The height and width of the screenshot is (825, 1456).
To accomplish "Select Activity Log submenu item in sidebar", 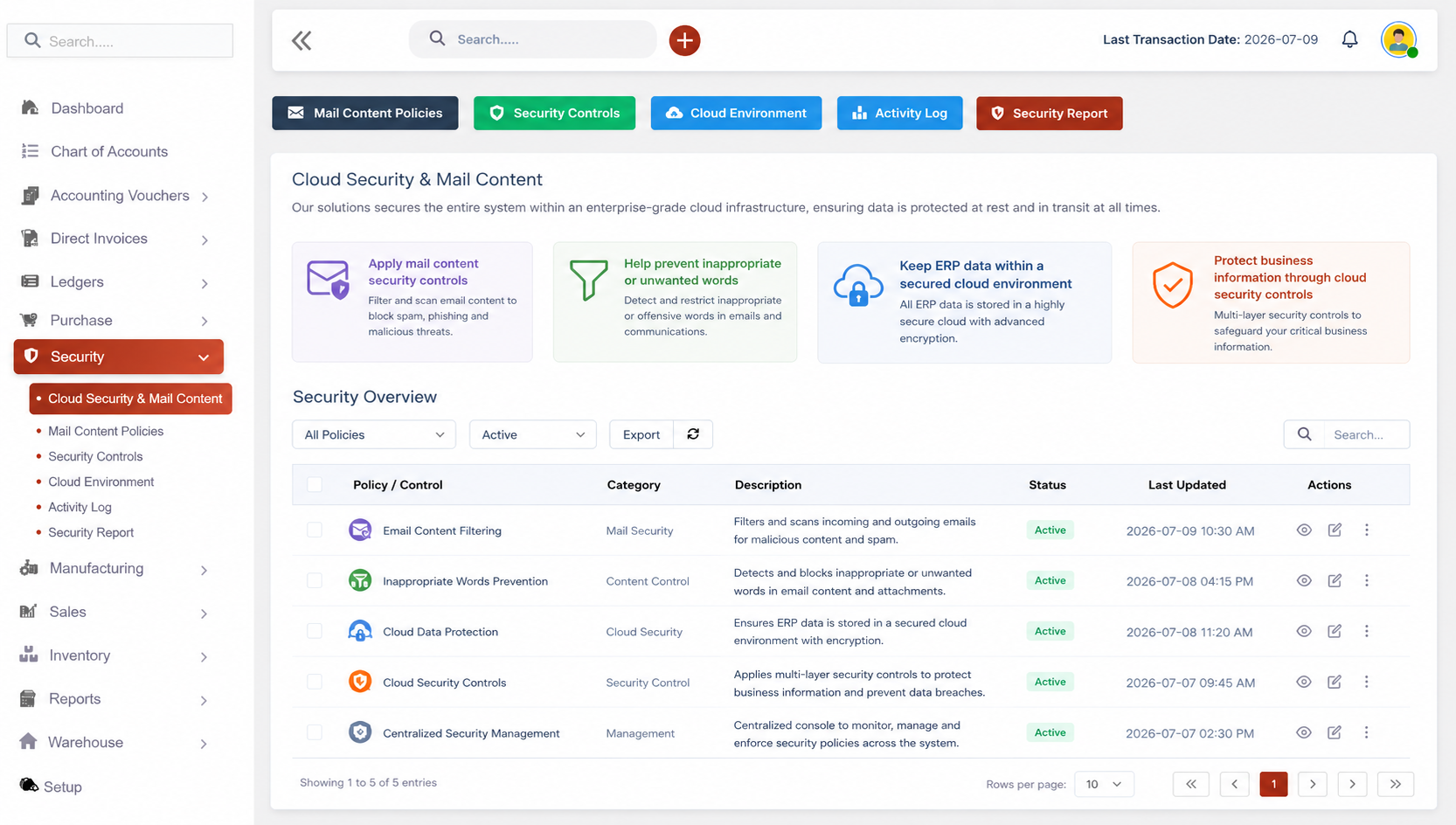I will pos(80,507).
